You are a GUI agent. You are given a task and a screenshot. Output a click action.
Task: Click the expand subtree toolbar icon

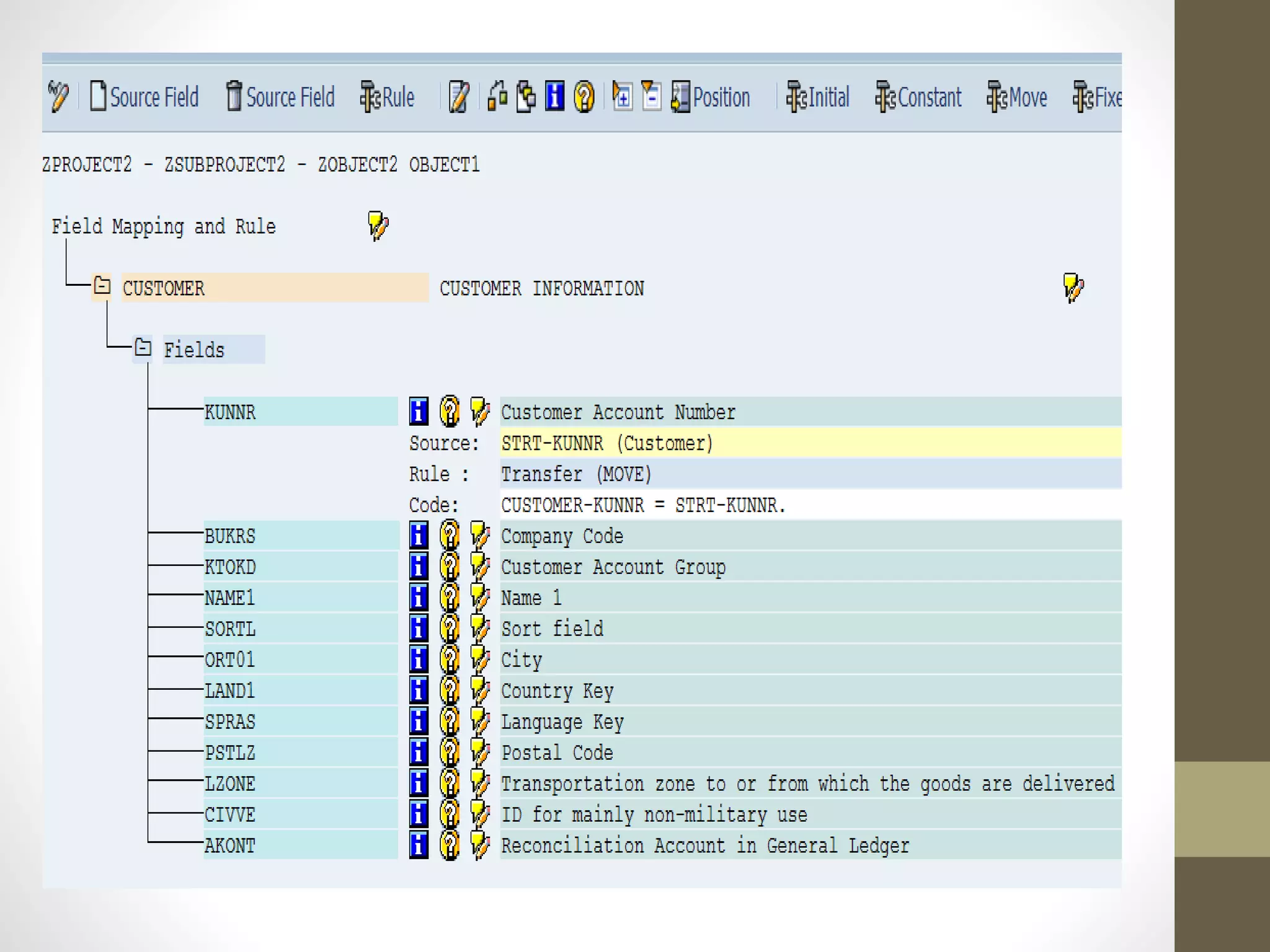[x=622, y=97]
